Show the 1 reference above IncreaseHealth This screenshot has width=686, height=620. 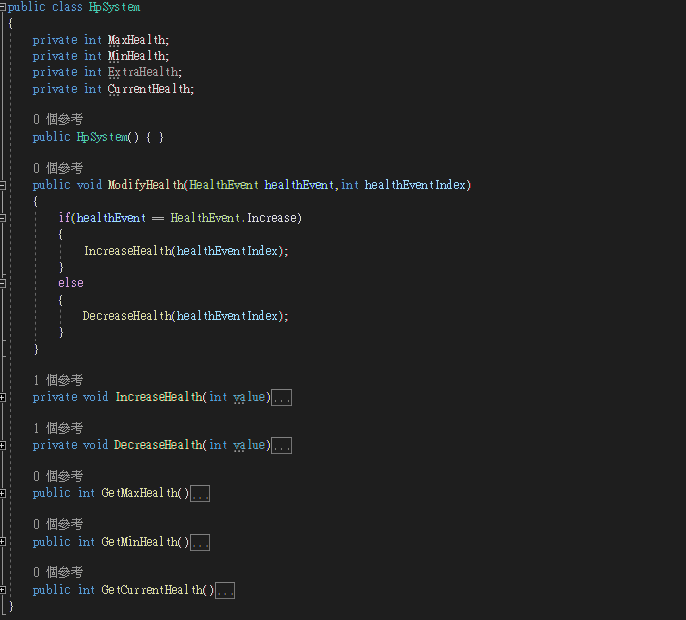pos(57,380)
